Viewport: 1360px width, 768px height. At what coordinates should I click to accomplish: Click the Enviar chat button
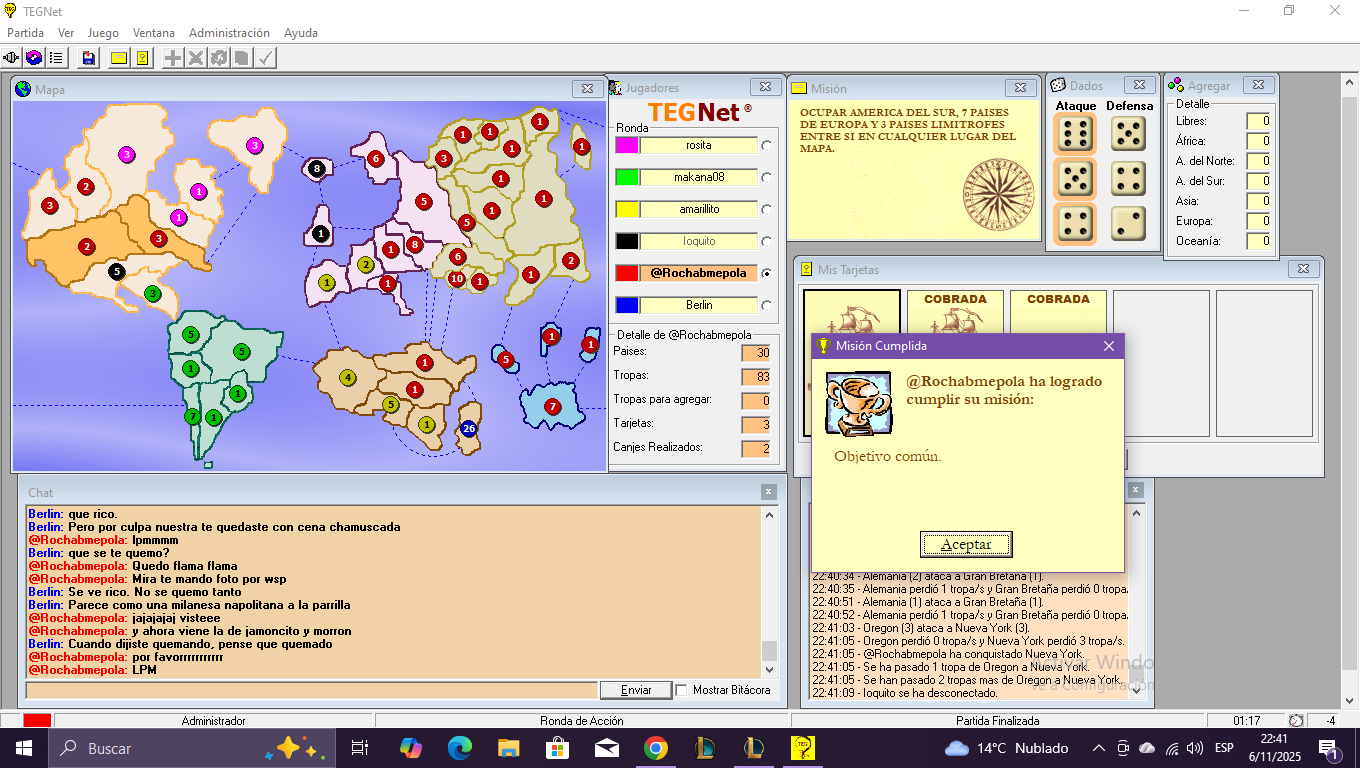(636, 690)
